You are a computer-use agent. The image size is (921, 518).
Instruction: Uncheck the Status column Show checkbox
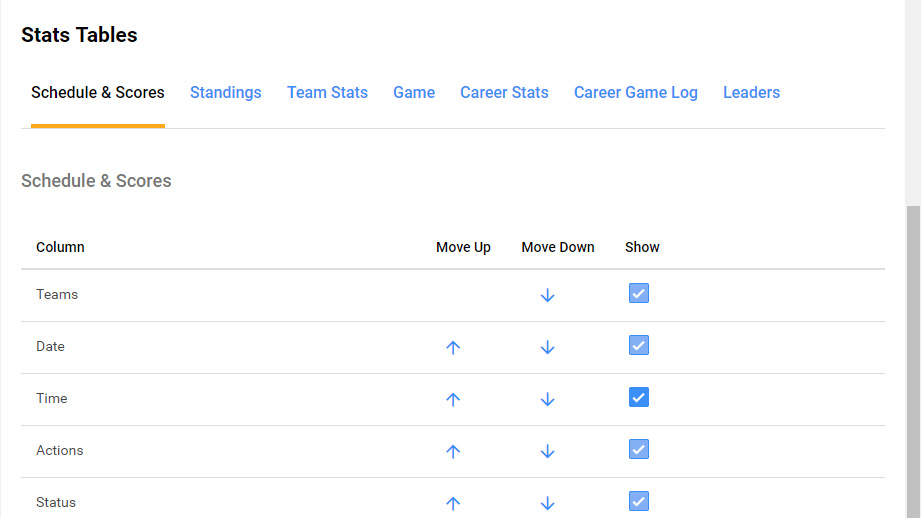(x=639, y=501)
